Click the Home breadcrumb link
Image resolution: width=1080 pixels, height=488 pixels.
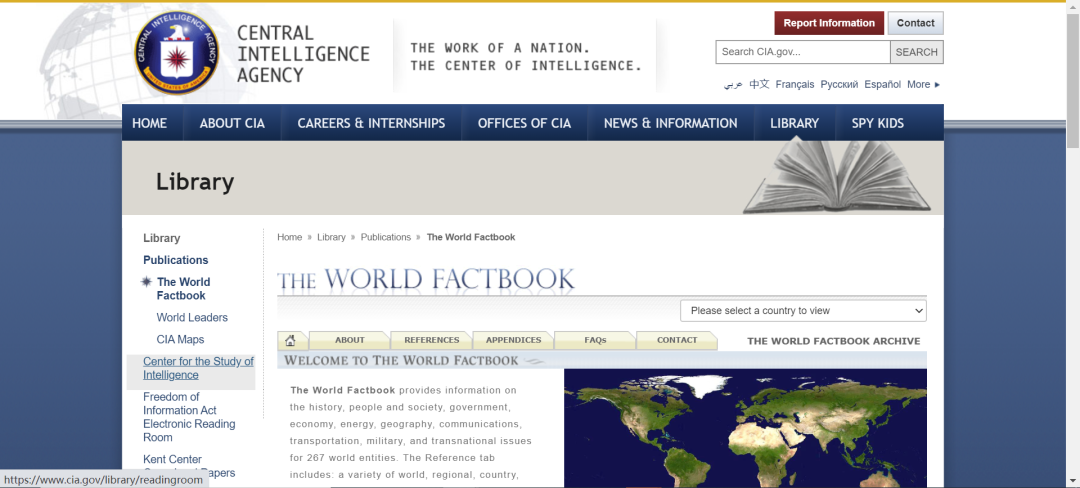(289, 237)
